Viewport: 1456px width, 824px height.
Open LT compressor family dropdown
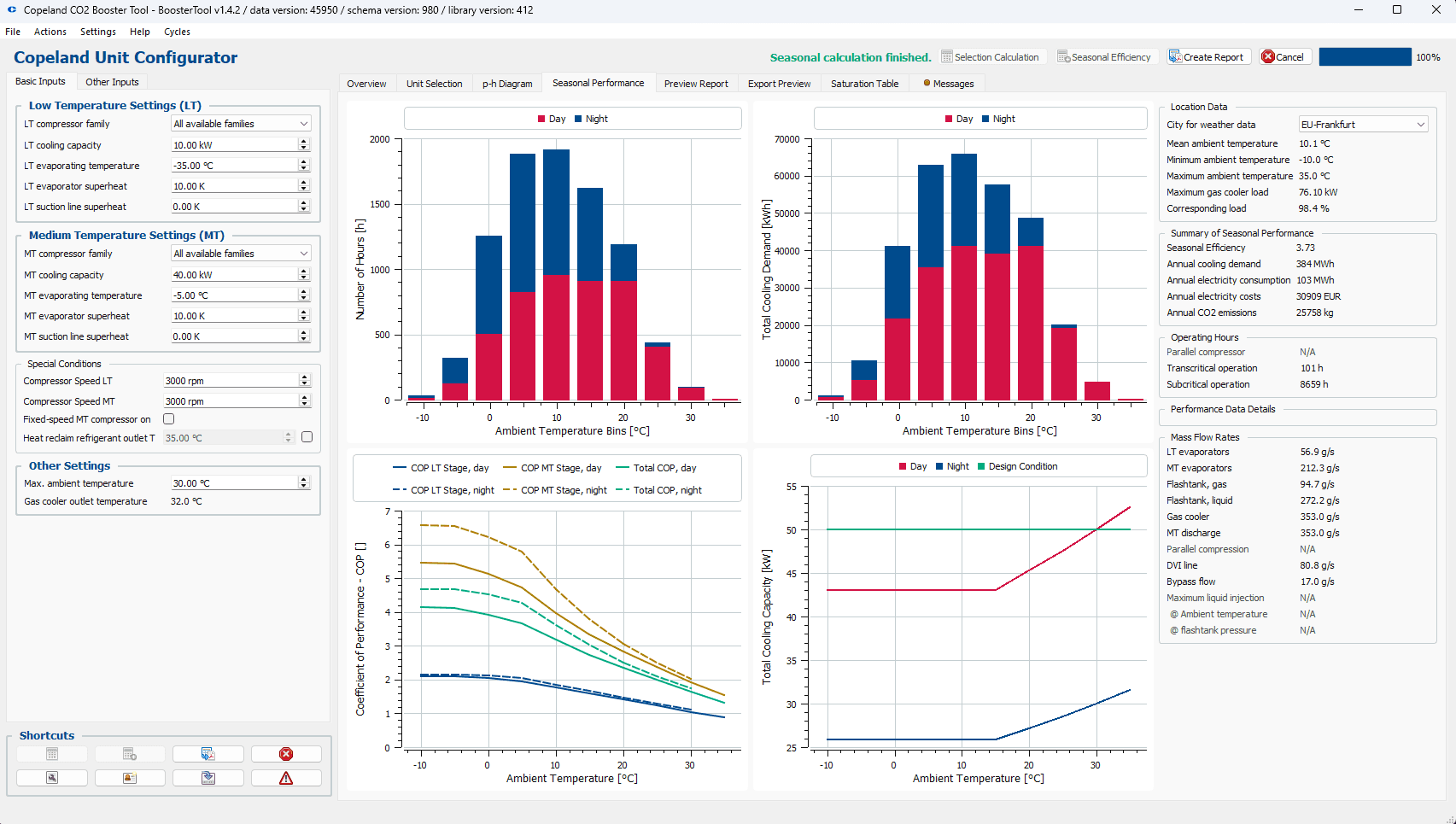click(242, 124)
